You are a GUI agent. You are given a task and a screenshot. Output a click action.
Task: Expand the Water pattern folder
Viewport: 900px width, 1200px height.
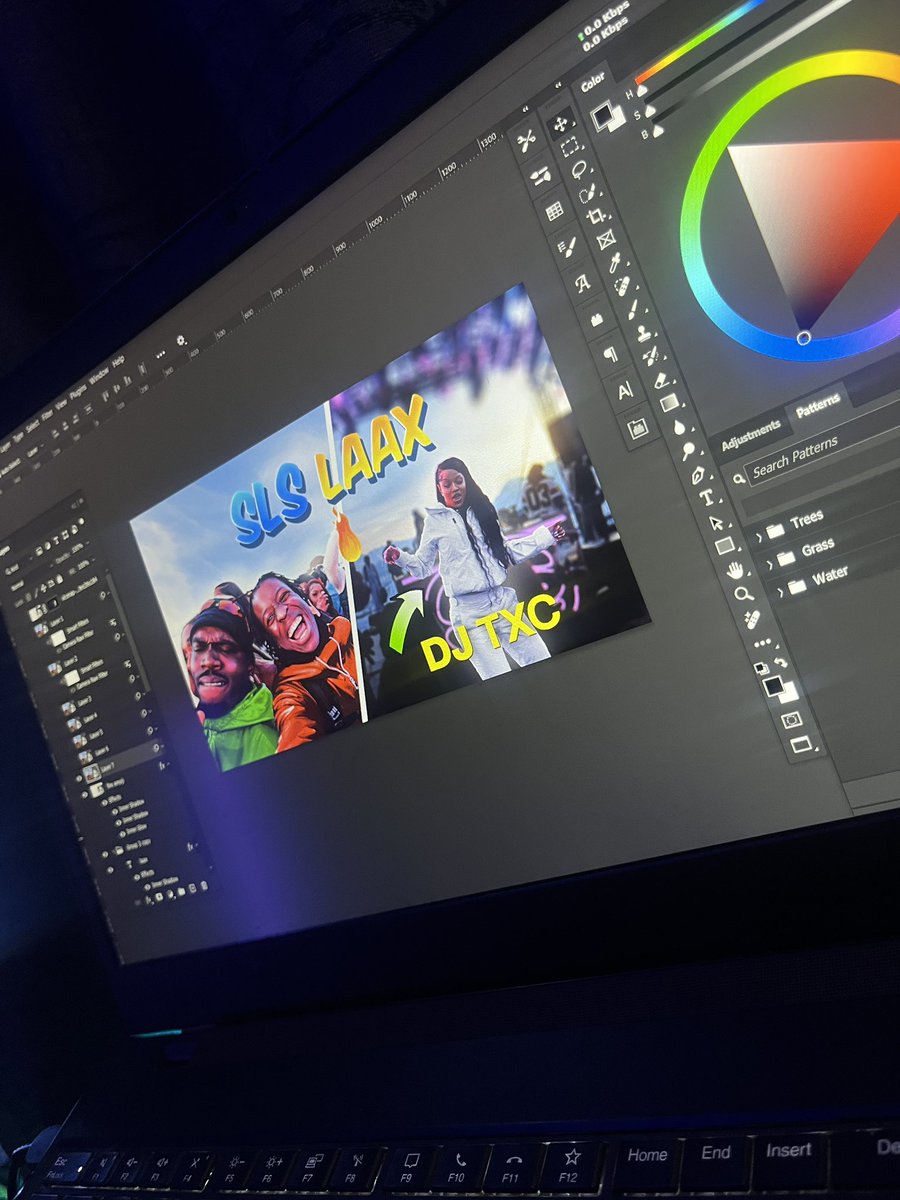[x=780, y=592]
